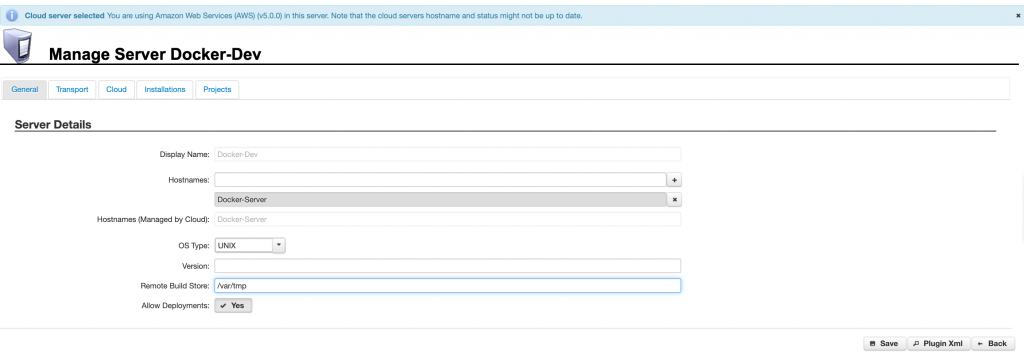The image size is (1024, 360).
Task: Toggle Allow Deployments Yes button
Action: tap(233, 305)
